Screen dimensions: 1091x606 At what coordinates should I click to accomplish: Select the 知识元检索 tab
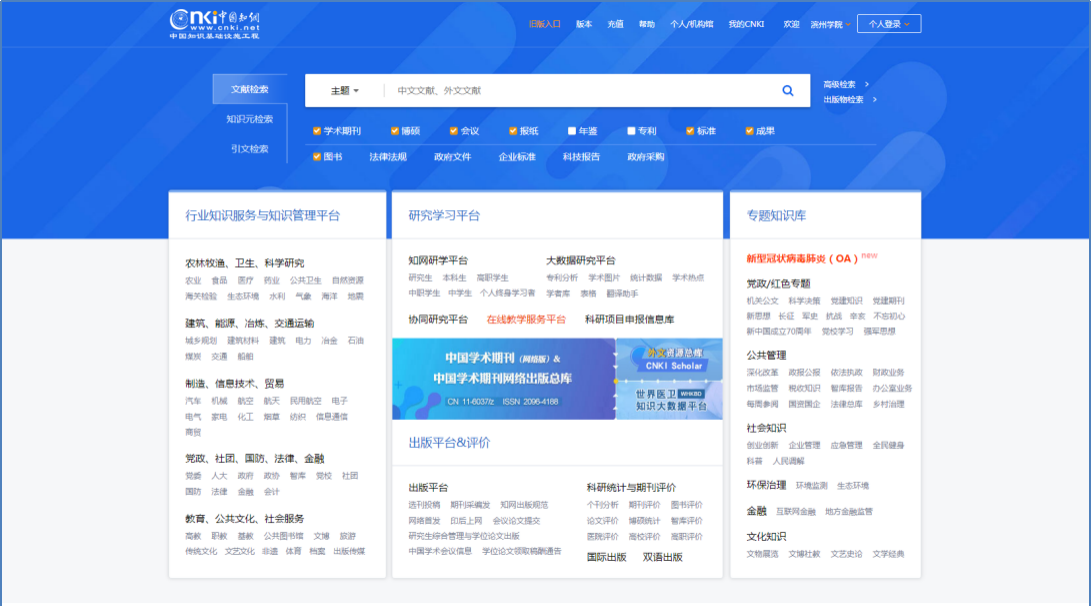point(250,119)
